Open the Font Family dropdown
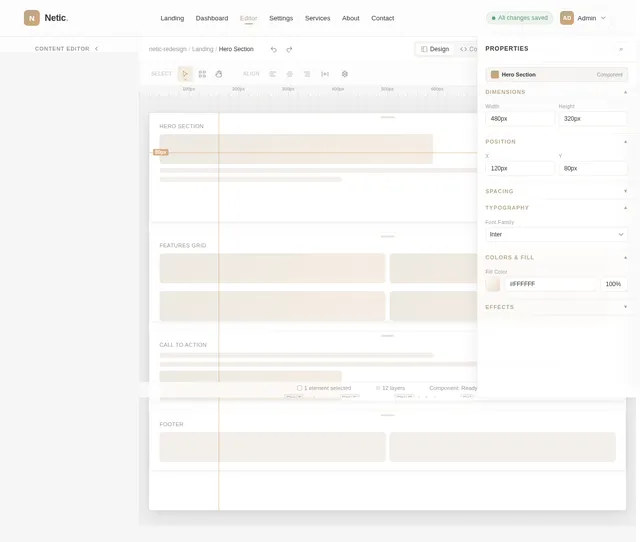The width and height of the screenshot is (640, 542). coord(556,234)
